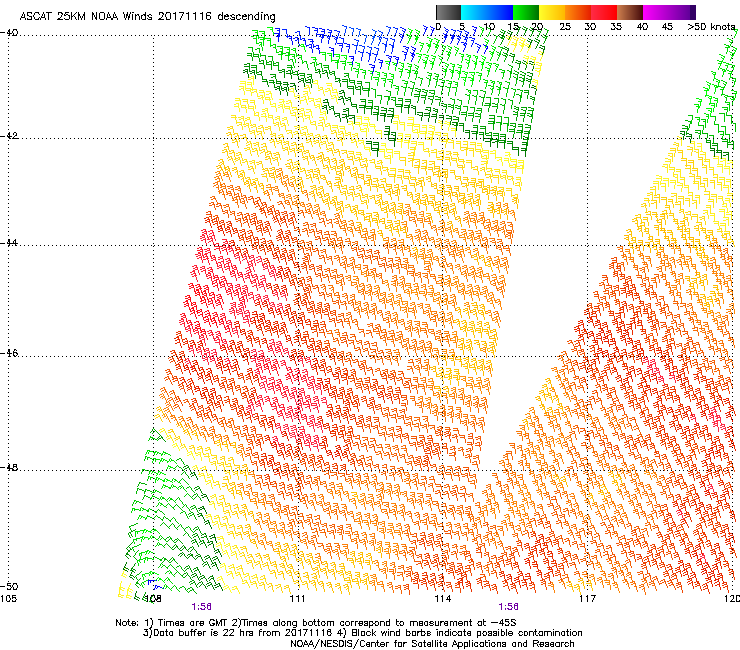Click the gray 0-5 knots legend swatch
The width and height of the screenshot is (740, 650).
[x=448, y=12]
